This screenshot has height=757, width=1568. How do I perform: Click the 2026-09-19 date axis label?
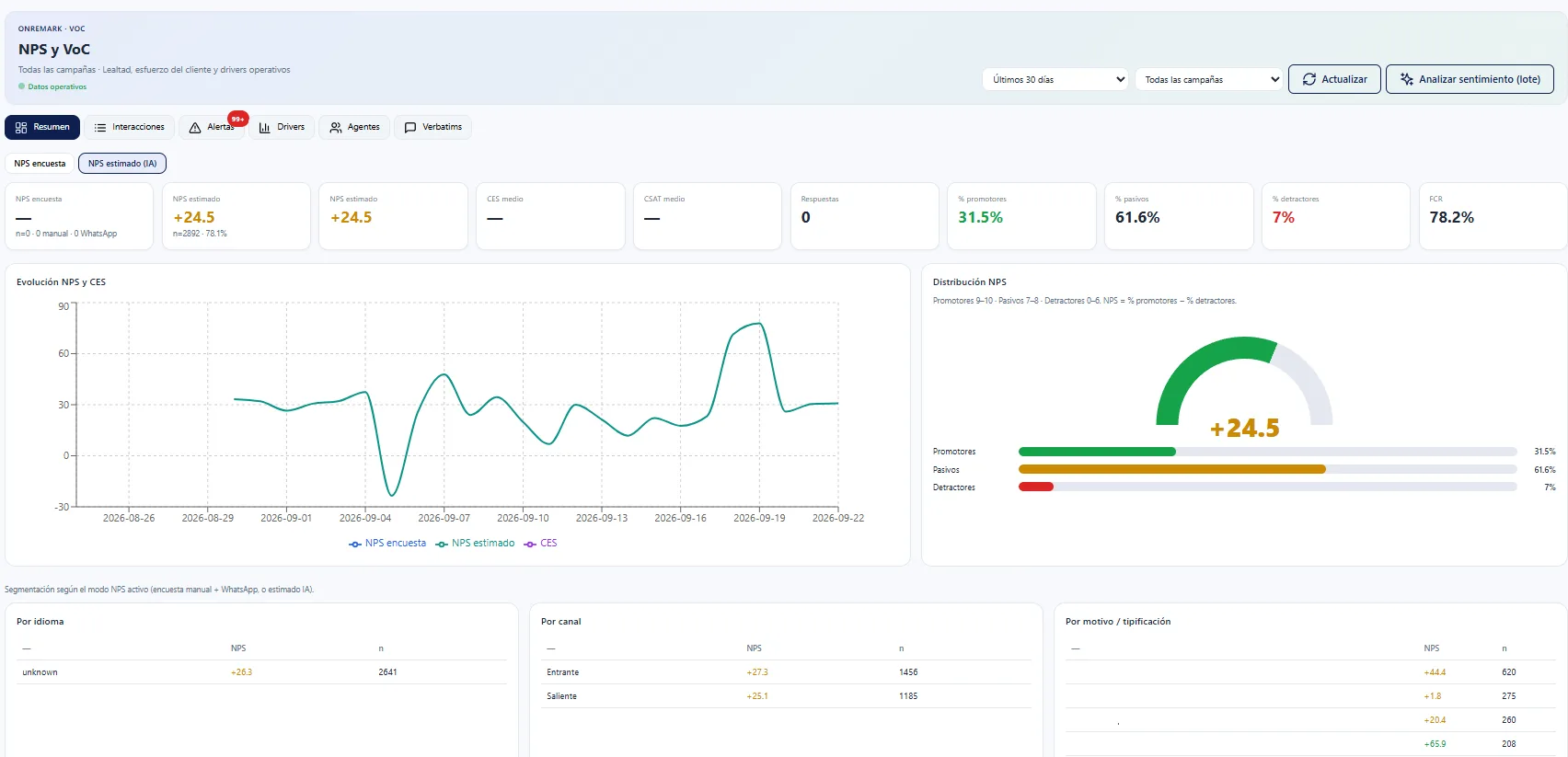(x=759, y=519)
